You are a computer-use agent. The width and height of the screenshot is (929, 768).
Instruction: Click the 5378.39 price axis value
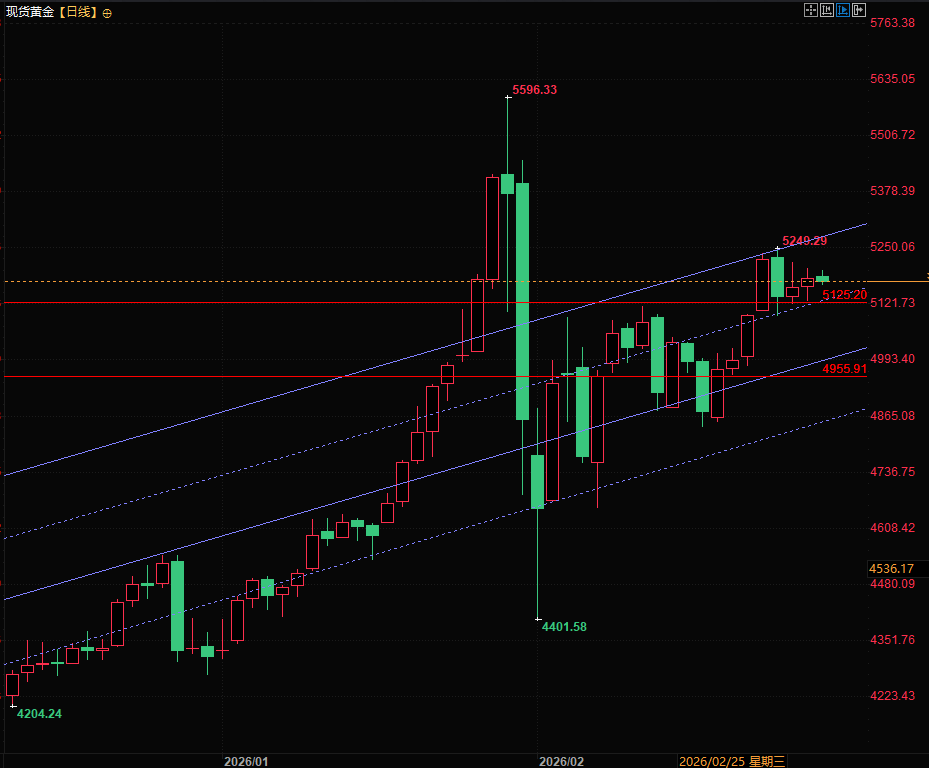tap(892, 191)
